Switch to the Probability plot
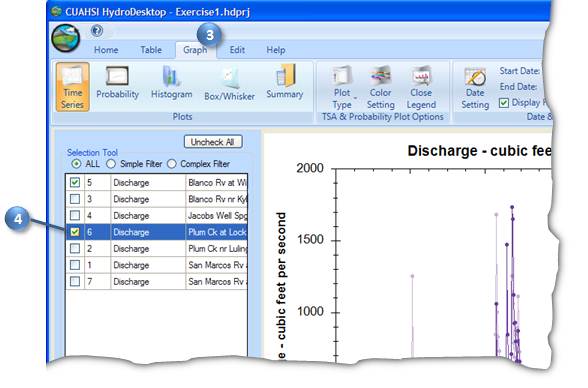Image resolution: width=588 pixels, height=388 pixels. coord(117,83)
